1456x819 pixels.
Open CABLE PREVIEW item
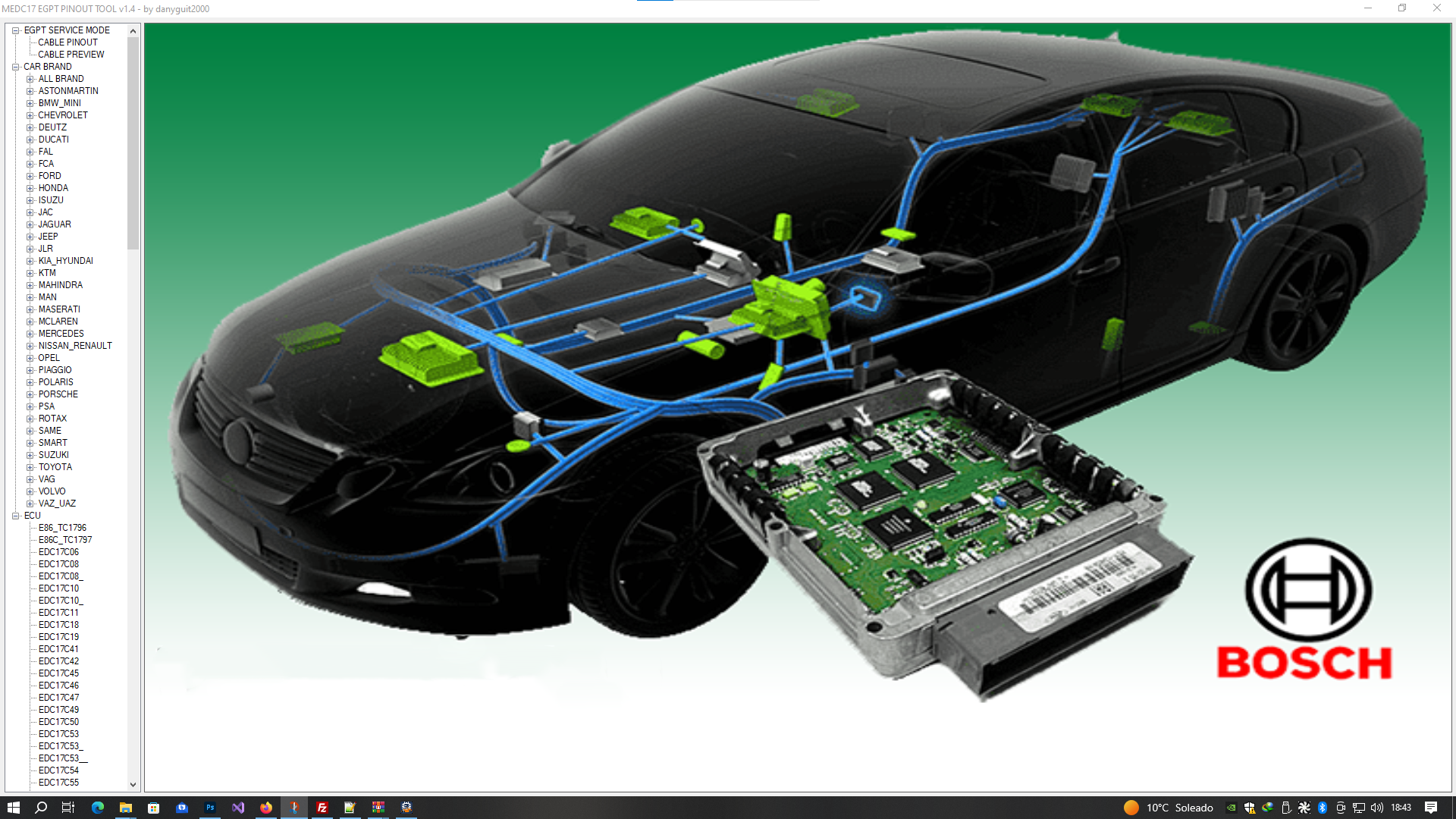coord(71,55)
